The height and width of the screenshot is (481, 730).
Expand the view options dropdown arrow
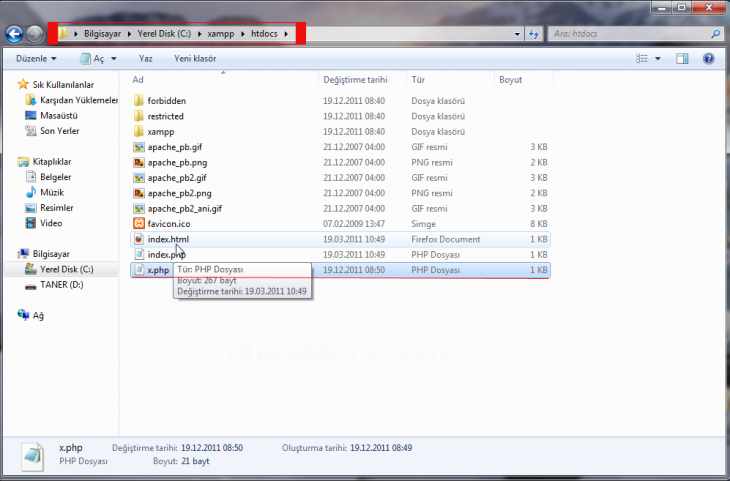657,58
